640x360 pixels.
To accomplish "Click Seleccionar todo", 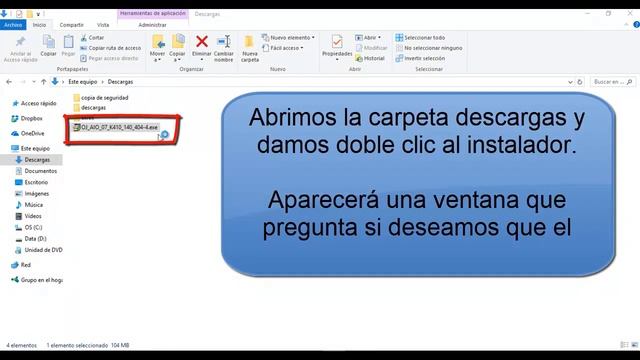I will coord(420,38).
